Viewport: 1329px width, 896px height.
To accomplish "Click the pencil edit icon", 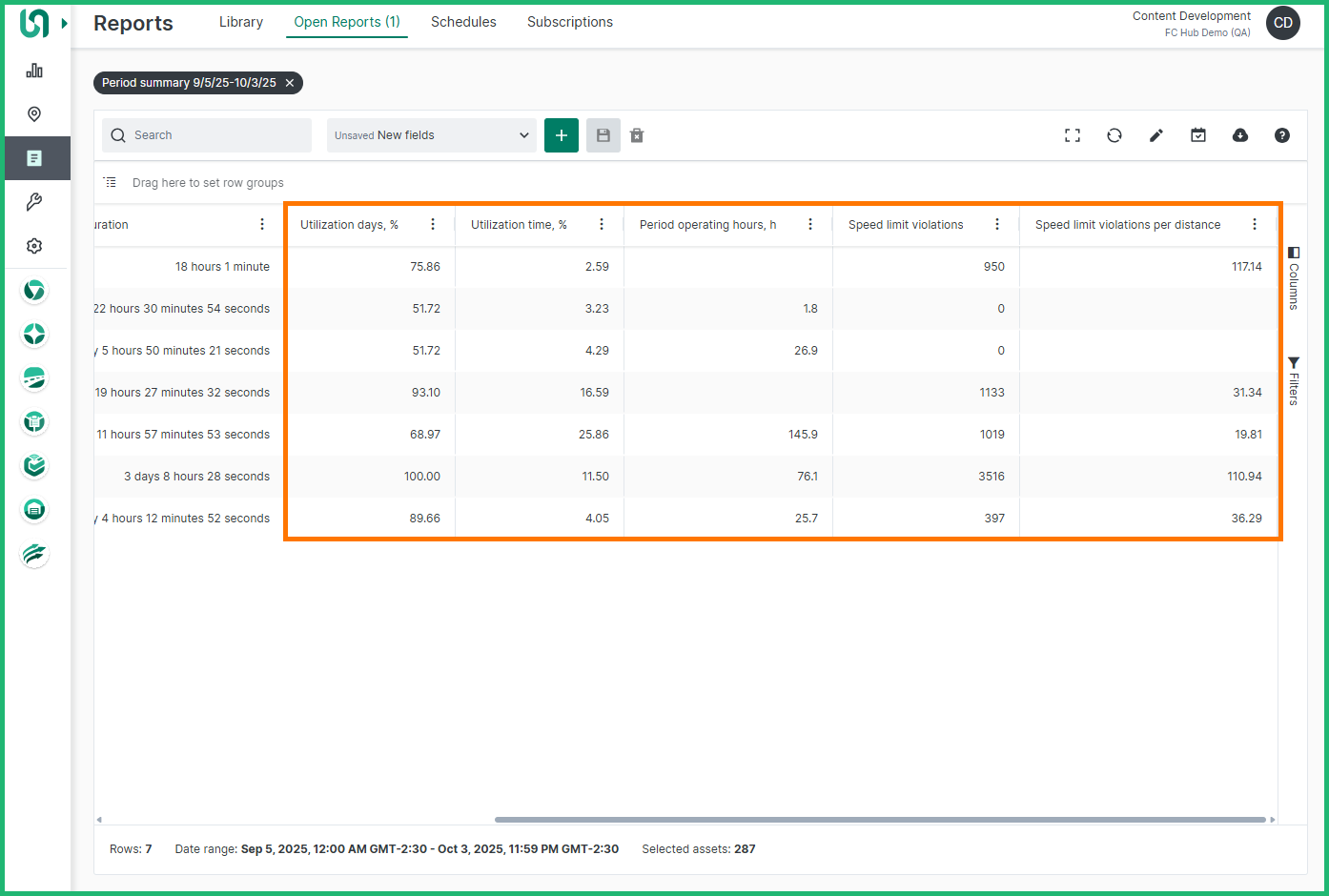I will [x=1156, y=135].
